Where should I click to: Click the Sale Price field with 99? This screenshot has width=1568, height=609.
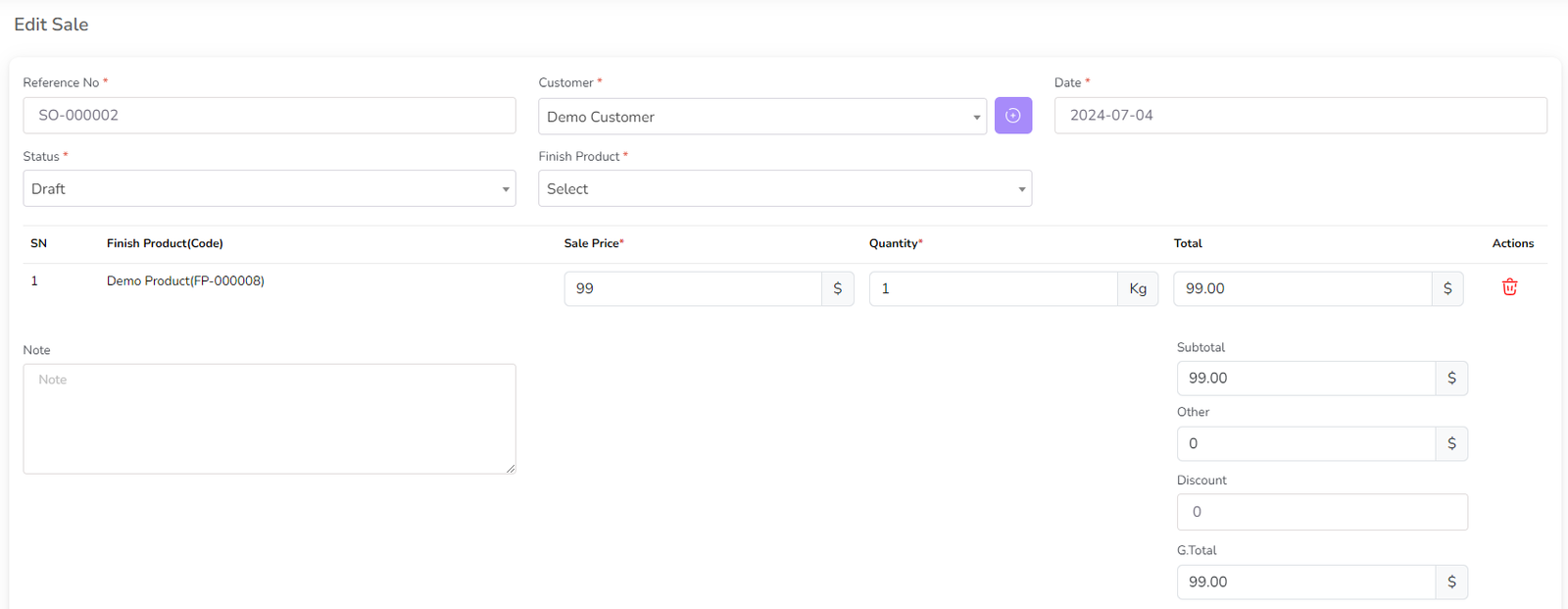click(692, 288)
